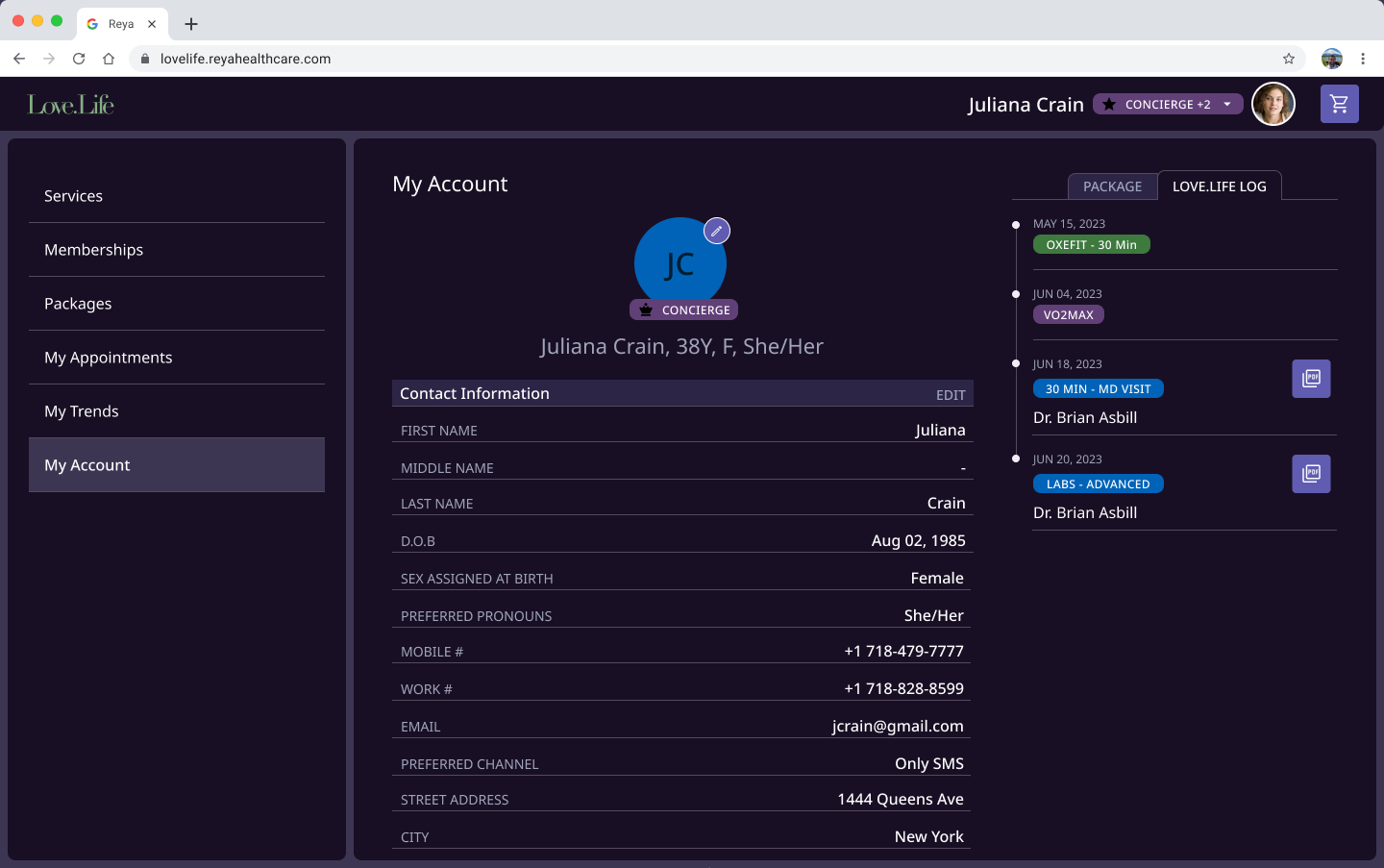
Task: Go to My Trends page
Action: point(82,411)
